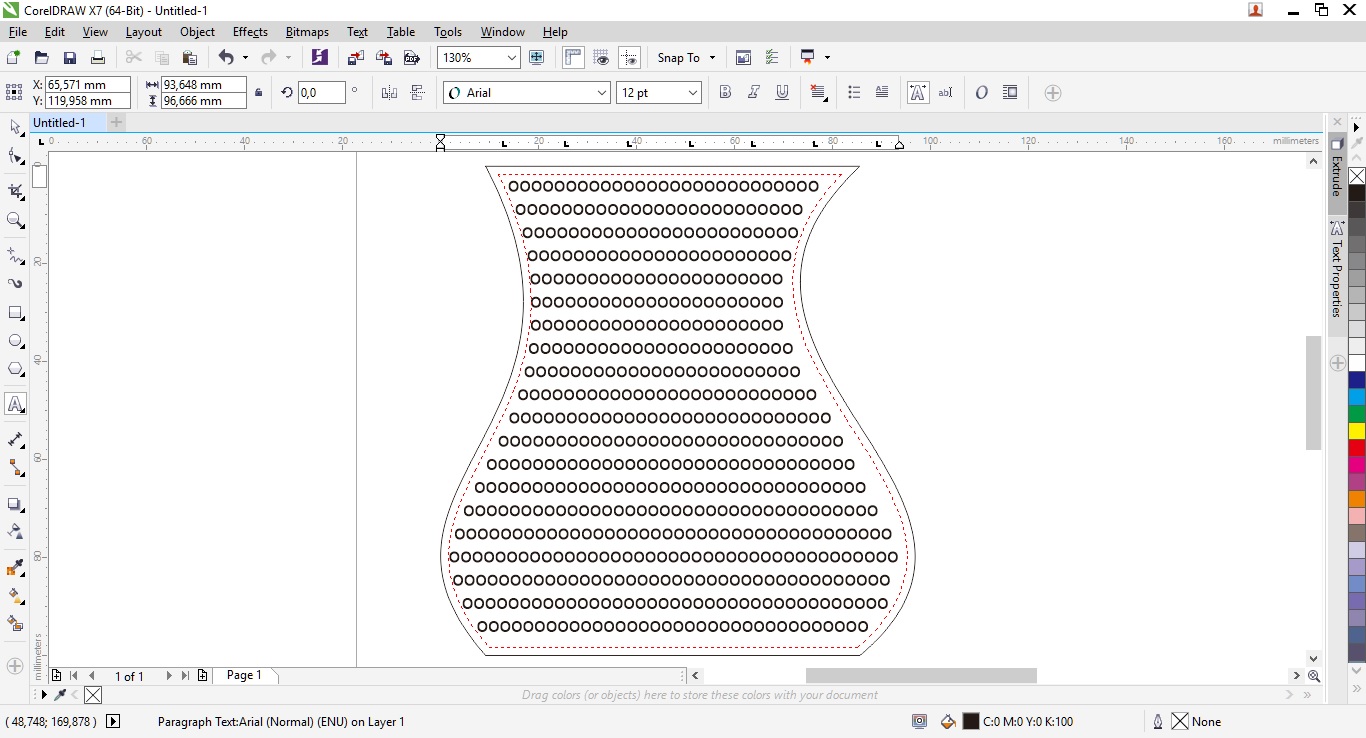Select the Ellipse tool
This screenshot has width=1366, height=738.
tap(15, 341)
